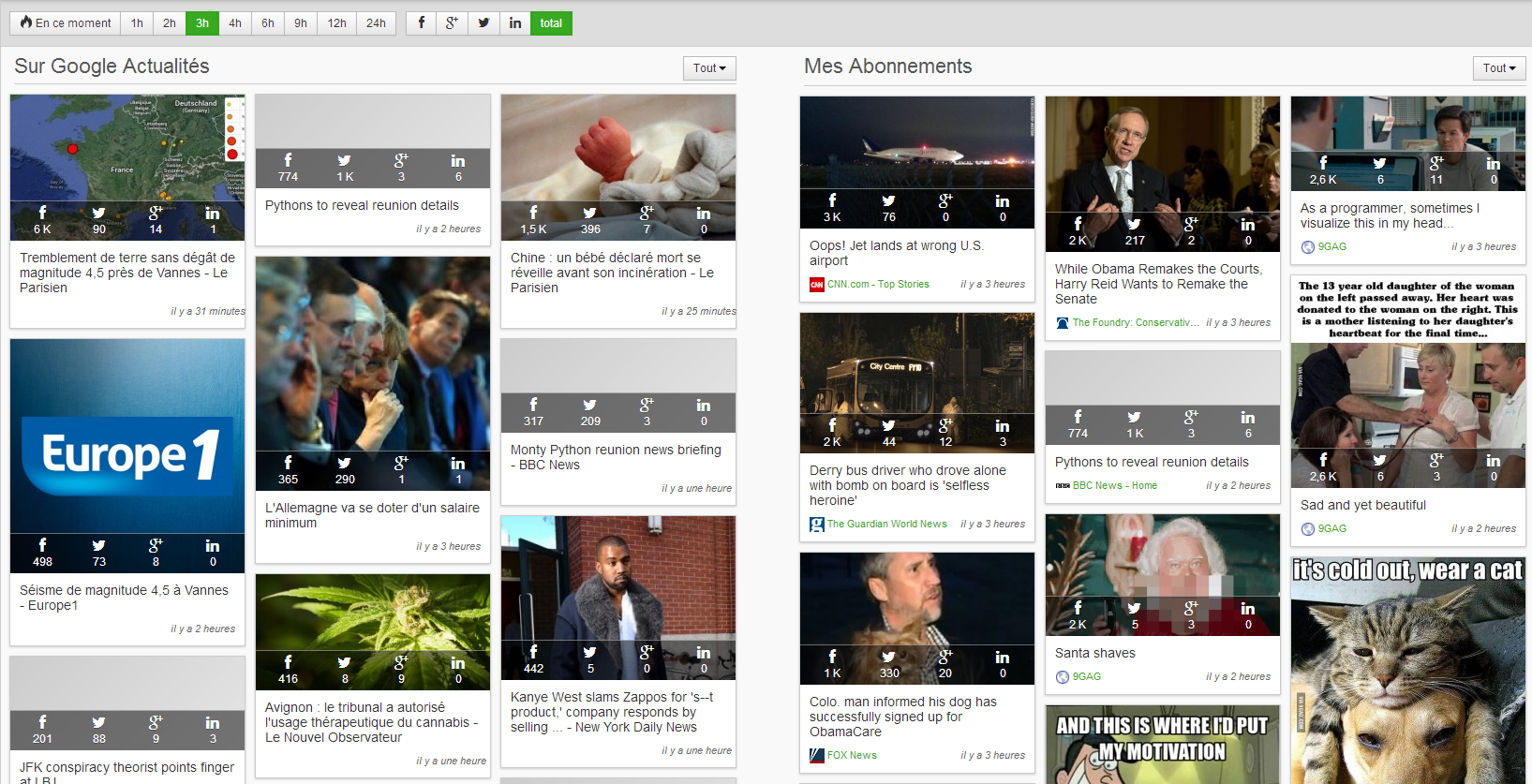Screen dimensions: 1532x784
Task: Click Twitter count 76 on Jet lands card
Action: click(x=889, y=208)
